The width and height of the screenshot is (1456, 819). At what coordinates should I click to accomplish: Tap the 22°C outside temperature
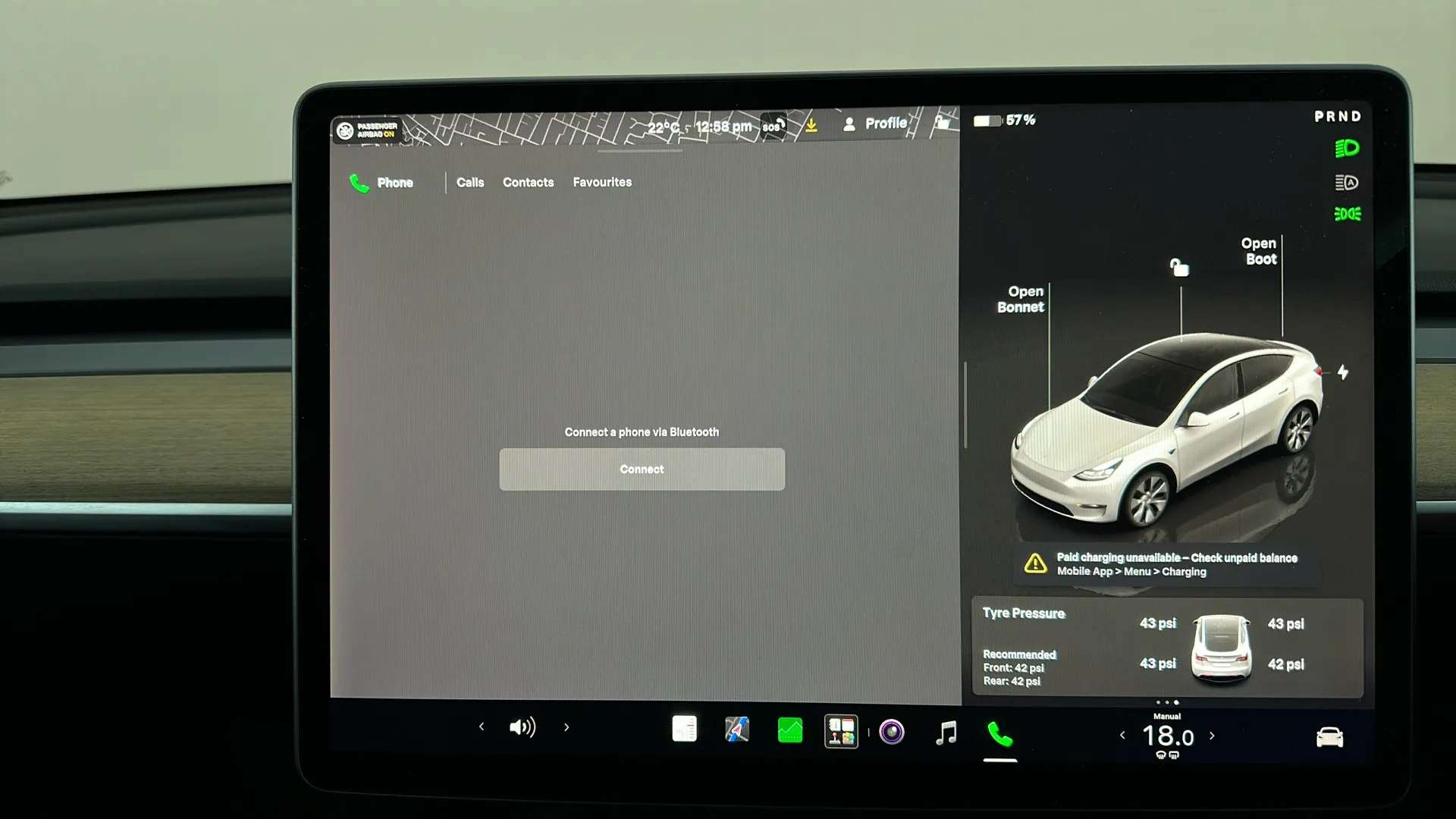[x=664, y=127]
